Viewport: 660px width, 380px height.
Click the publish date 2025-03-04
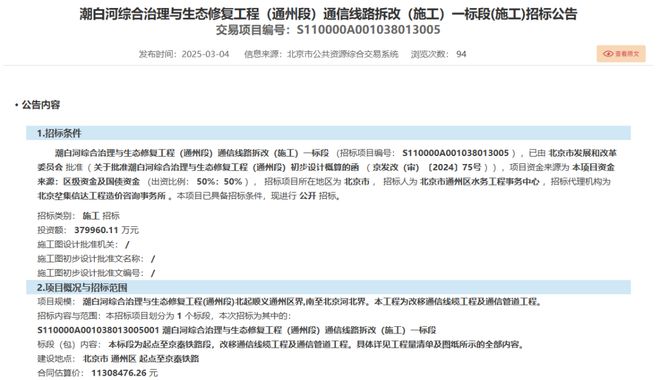205,54
